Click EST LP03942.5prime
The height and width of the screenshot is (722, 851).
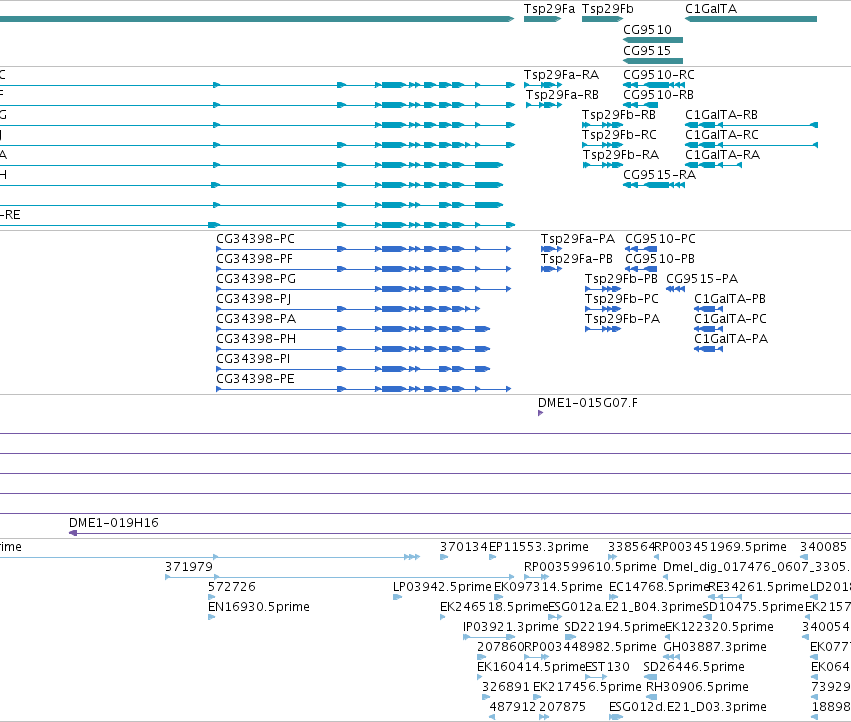point(442,587)
